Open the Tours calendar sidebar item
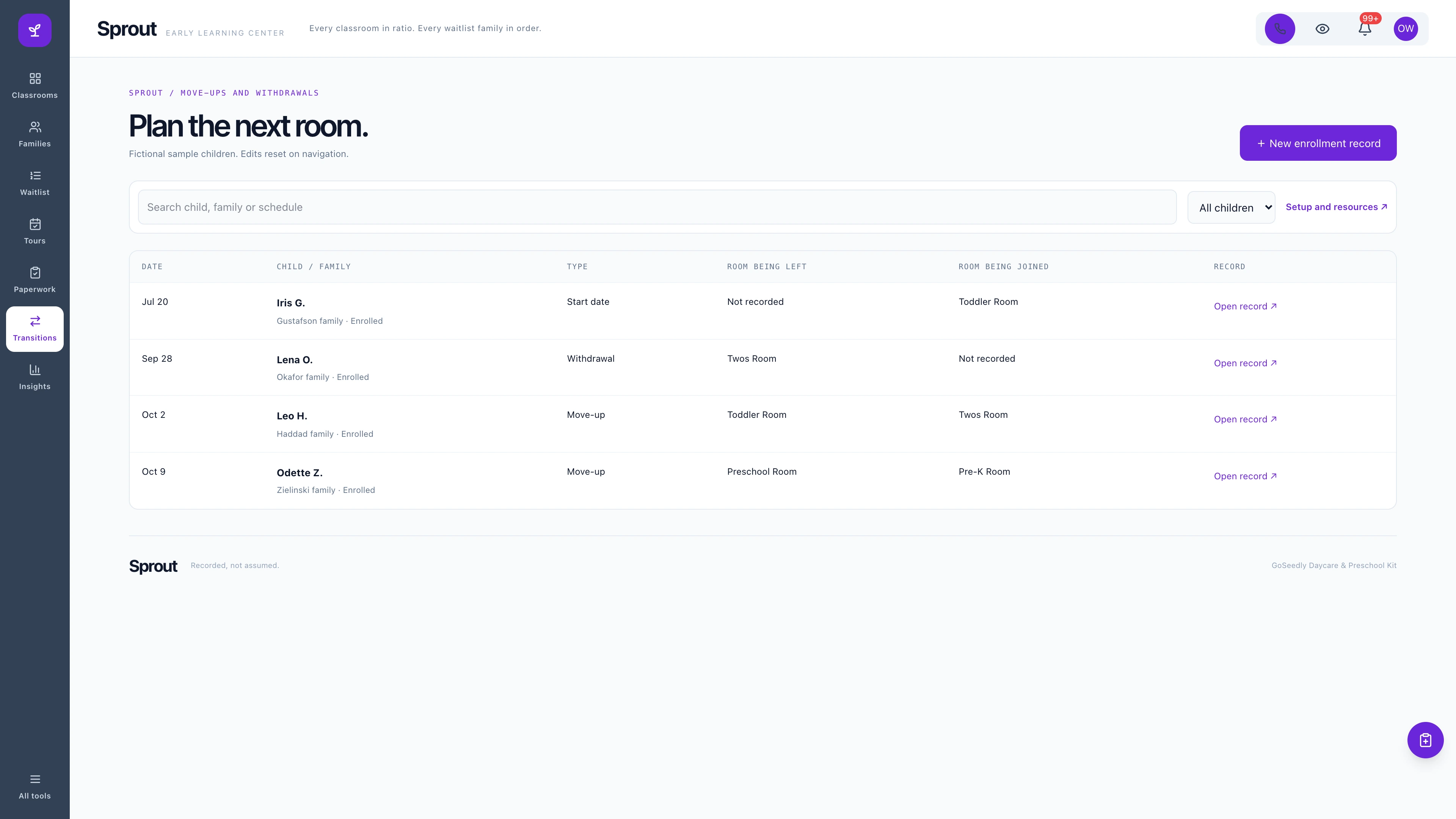Viewport: 1456px width, 819px height. click(x=35, y=232)
